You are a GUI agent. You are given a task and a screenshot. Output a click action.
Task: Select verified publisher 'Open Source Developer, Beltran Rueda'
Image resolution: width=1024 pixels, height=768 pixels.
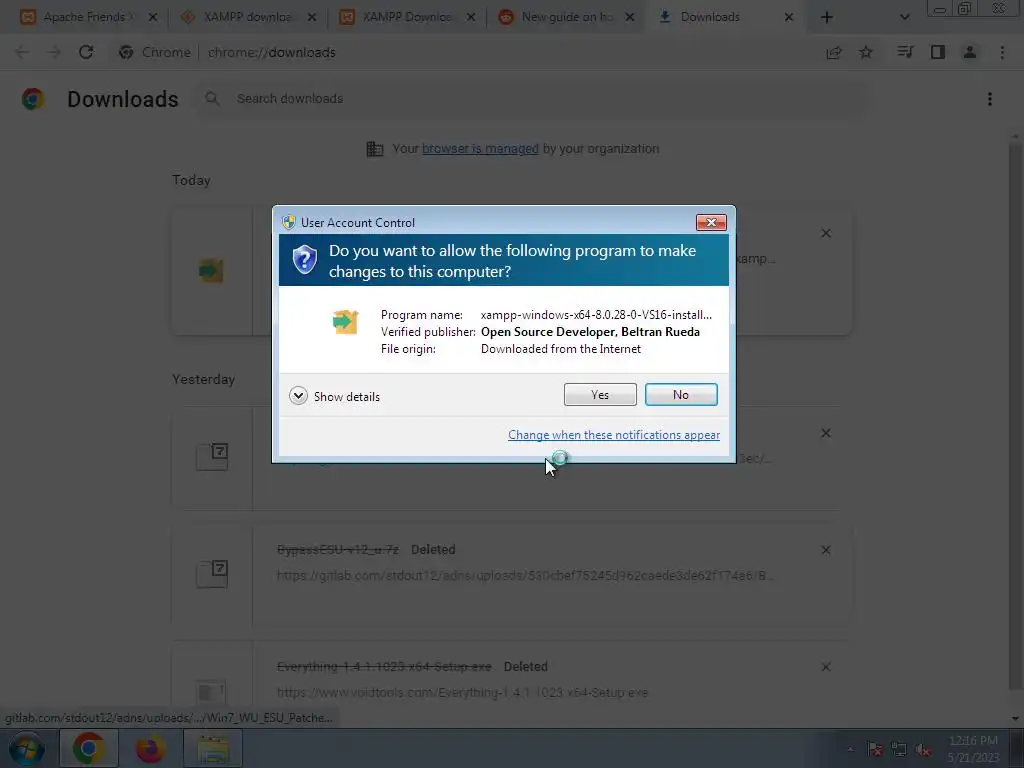[590, 332]
